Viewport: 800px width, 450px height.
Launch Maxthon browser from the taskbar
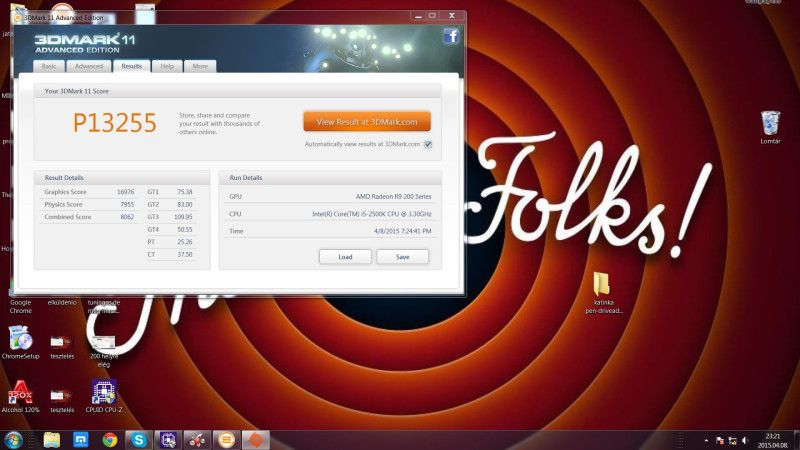(81, 440)
